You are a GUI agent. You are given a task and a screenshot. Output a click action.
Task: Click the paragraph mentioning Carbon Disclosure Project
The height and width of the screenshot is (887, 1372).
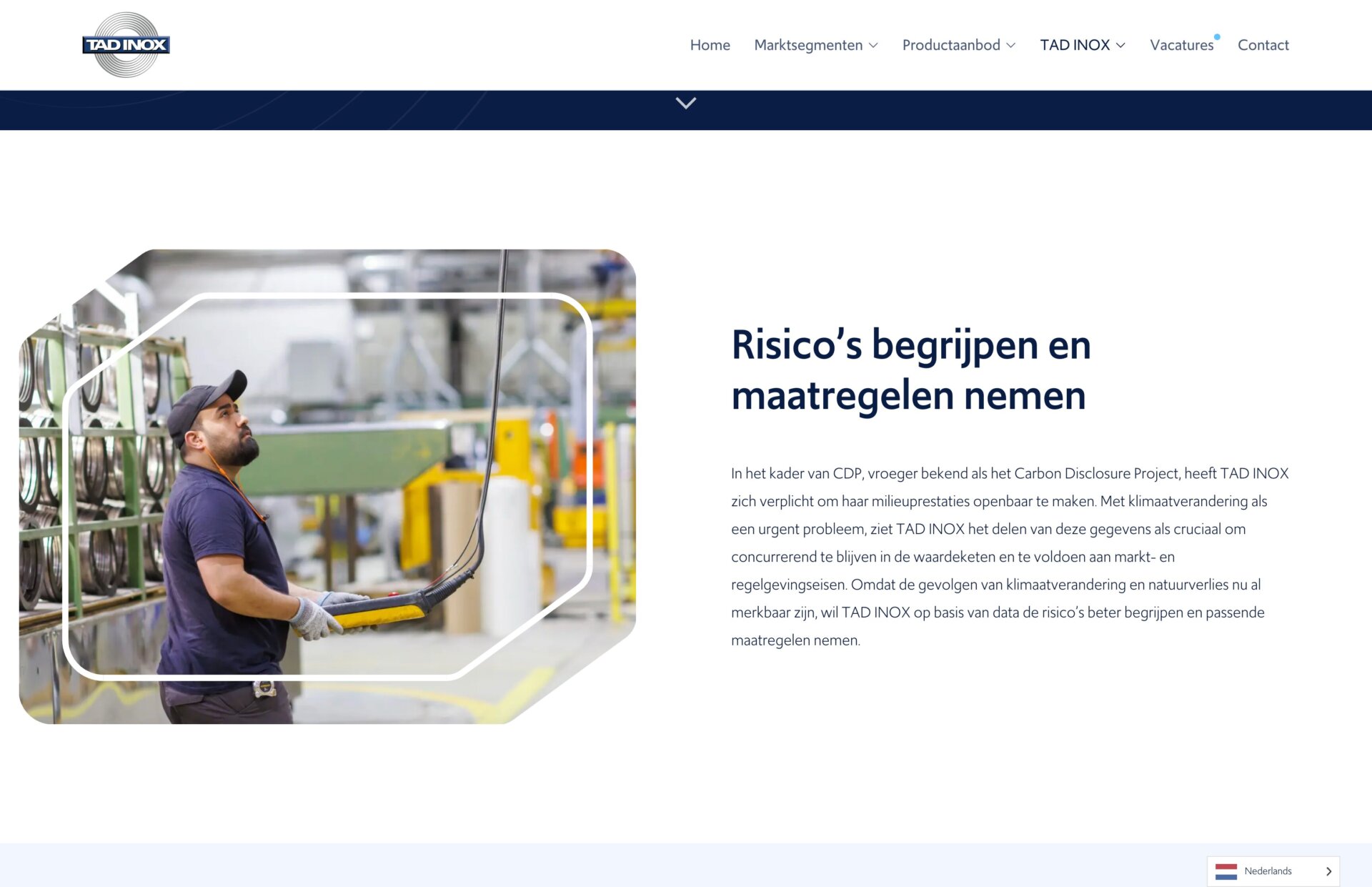coord(1010,557)
